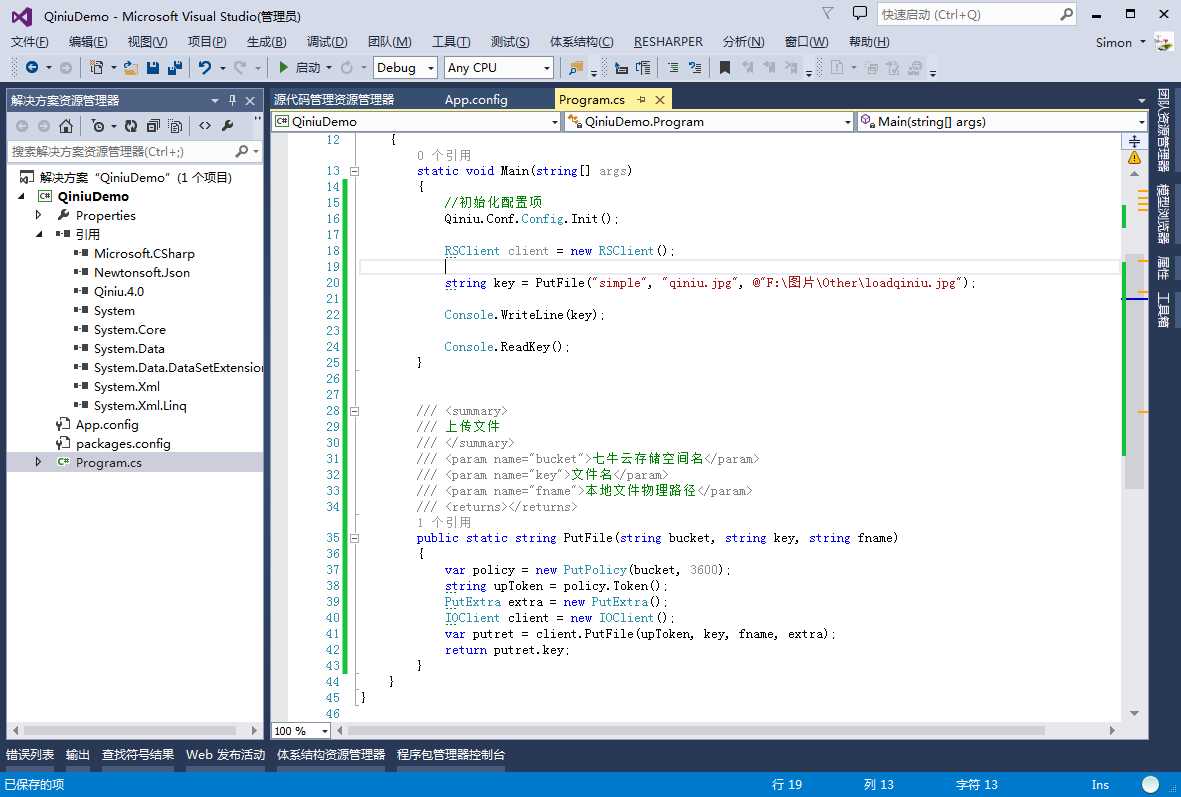This screenshot has width=1181, height=797.
Task: Open the 程序包管理器控制台 panel
Action: [x=450, y=754]
